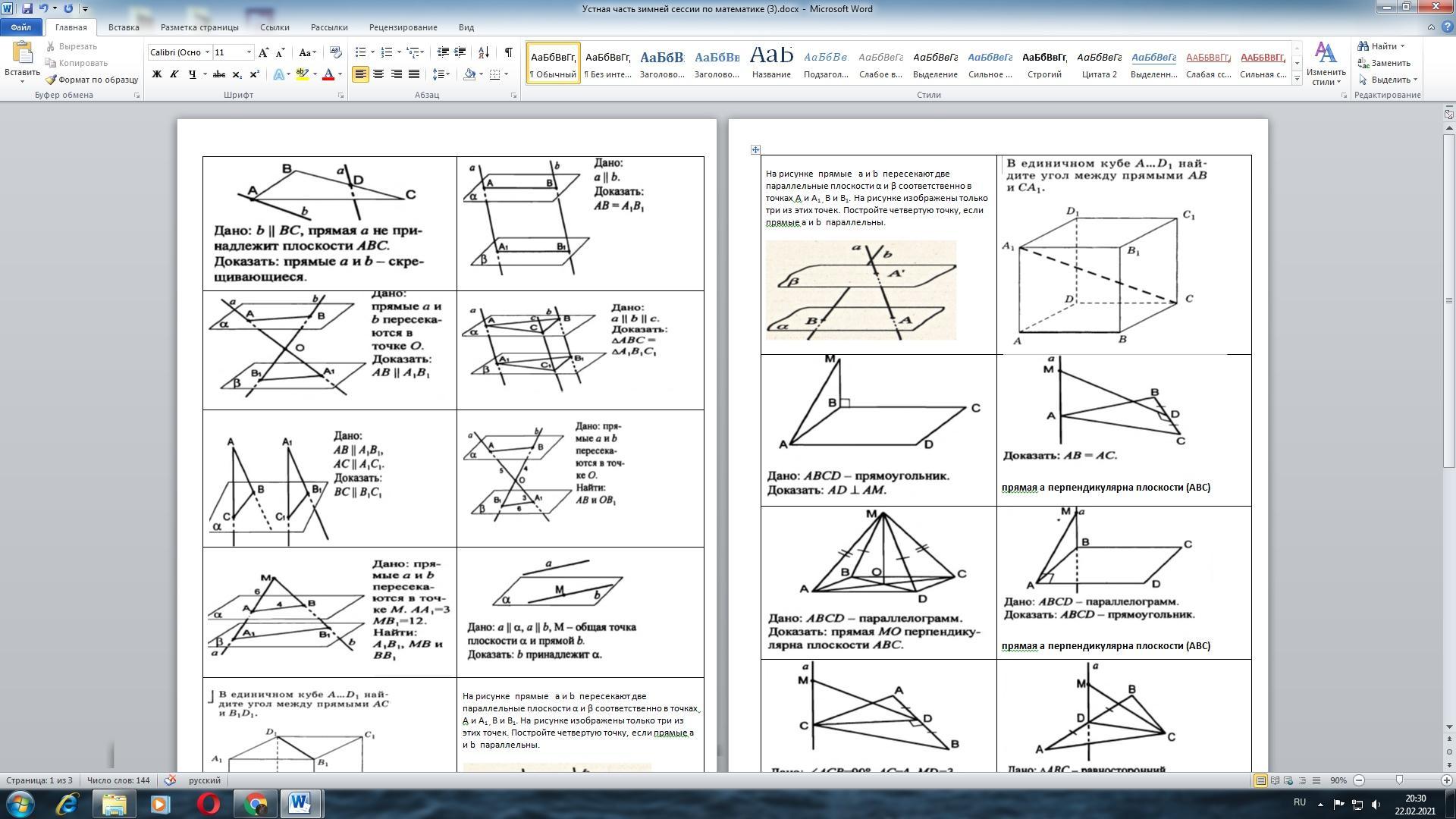Switch to the Рецензирование tab
Viewport: 1456px width, 819px height.
(x=403, y=27)
